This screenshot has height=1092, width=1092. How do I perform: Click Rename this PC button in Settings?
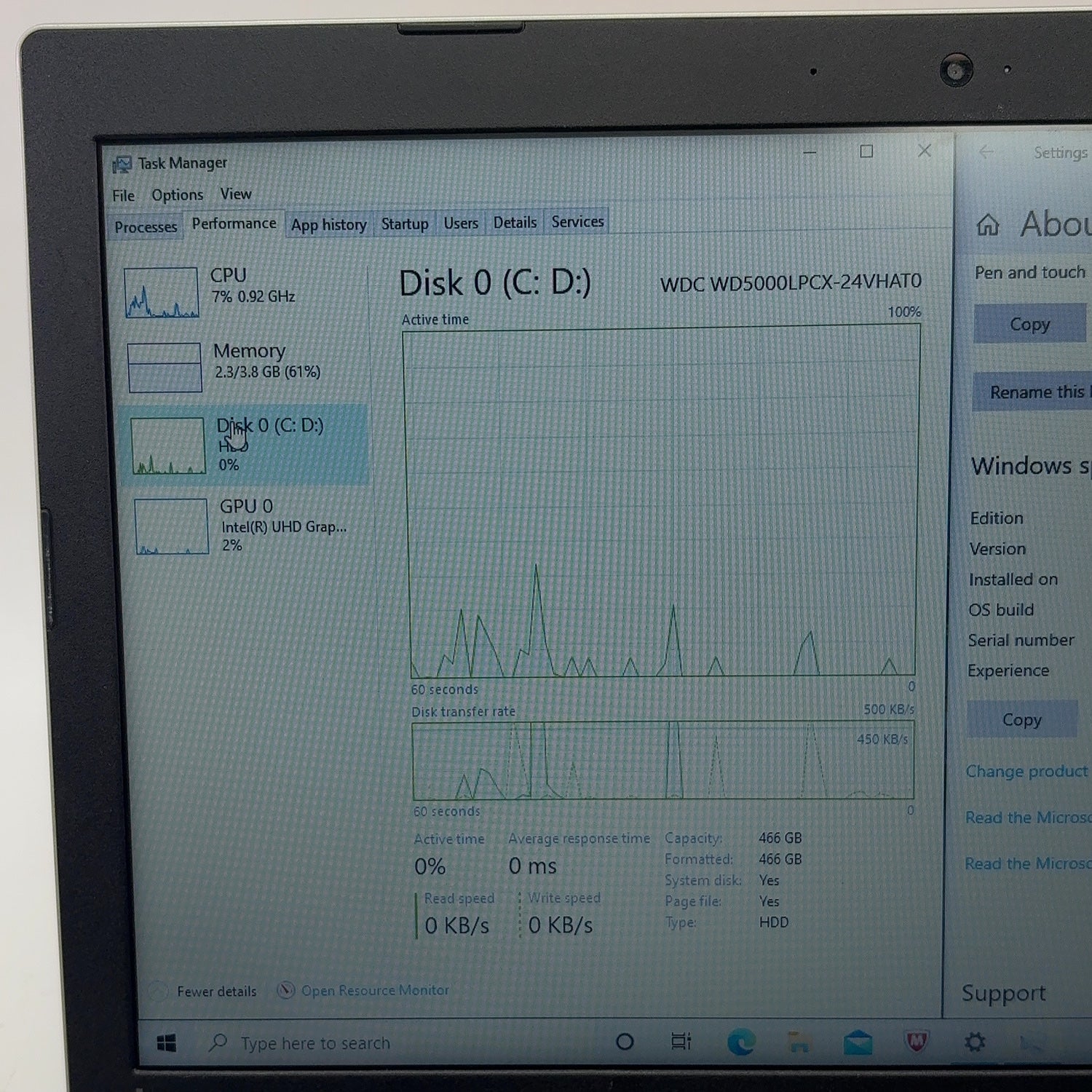1032,392
